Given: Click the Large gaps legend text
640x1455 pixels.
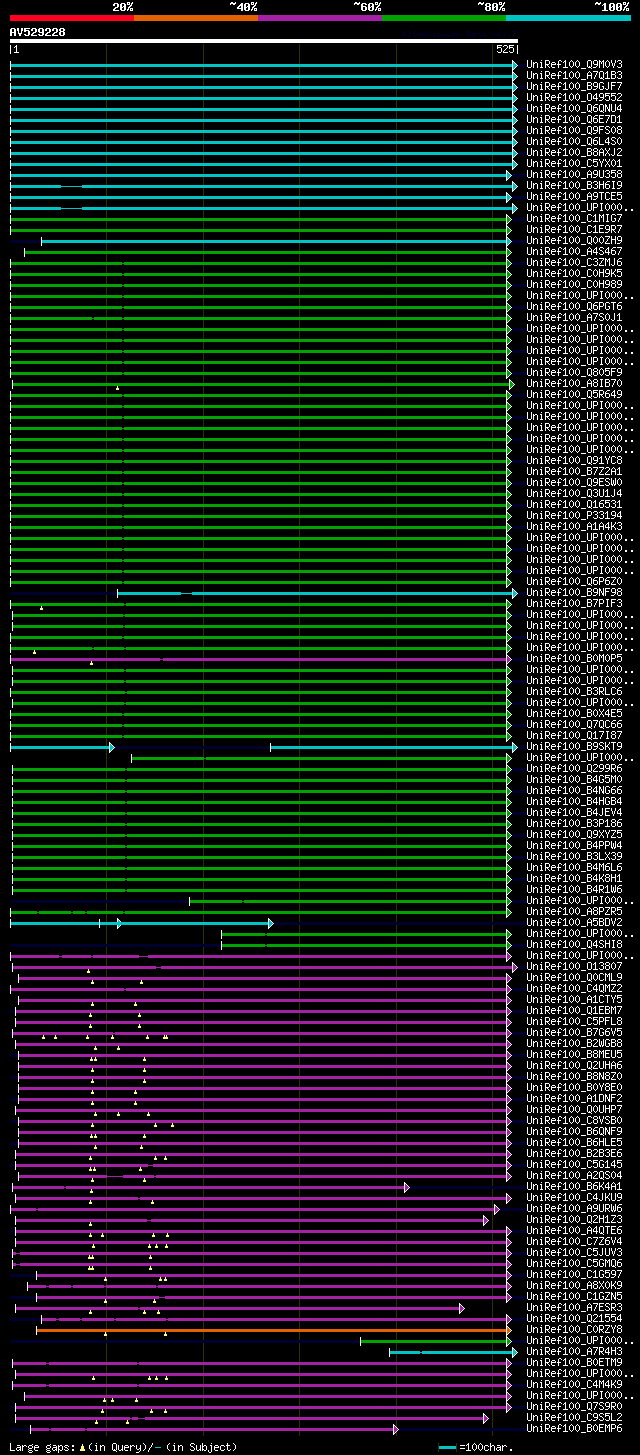Looking at the screenshot, I should coord(123,1447).
